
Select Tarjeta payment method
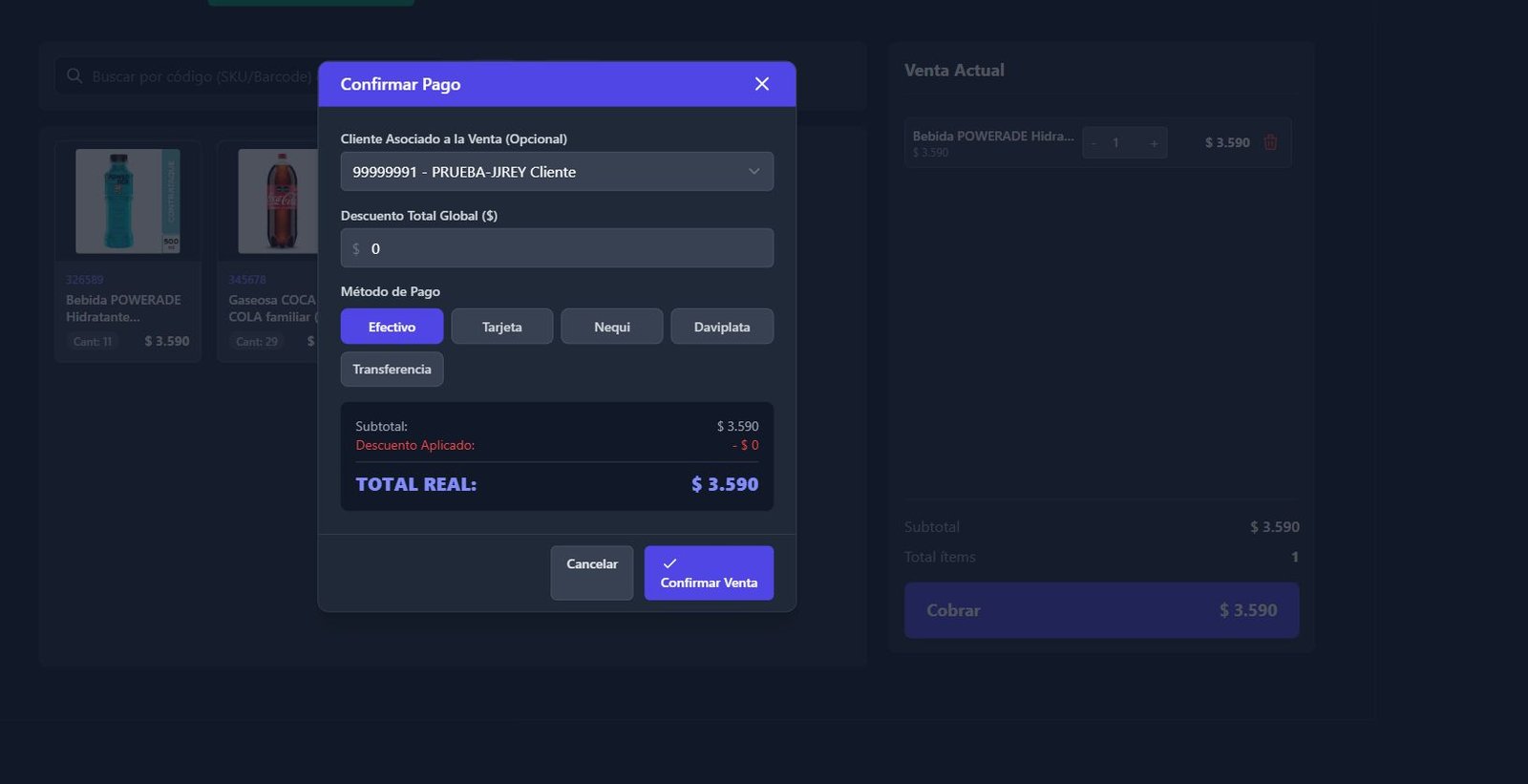click(x=501, y=327)
